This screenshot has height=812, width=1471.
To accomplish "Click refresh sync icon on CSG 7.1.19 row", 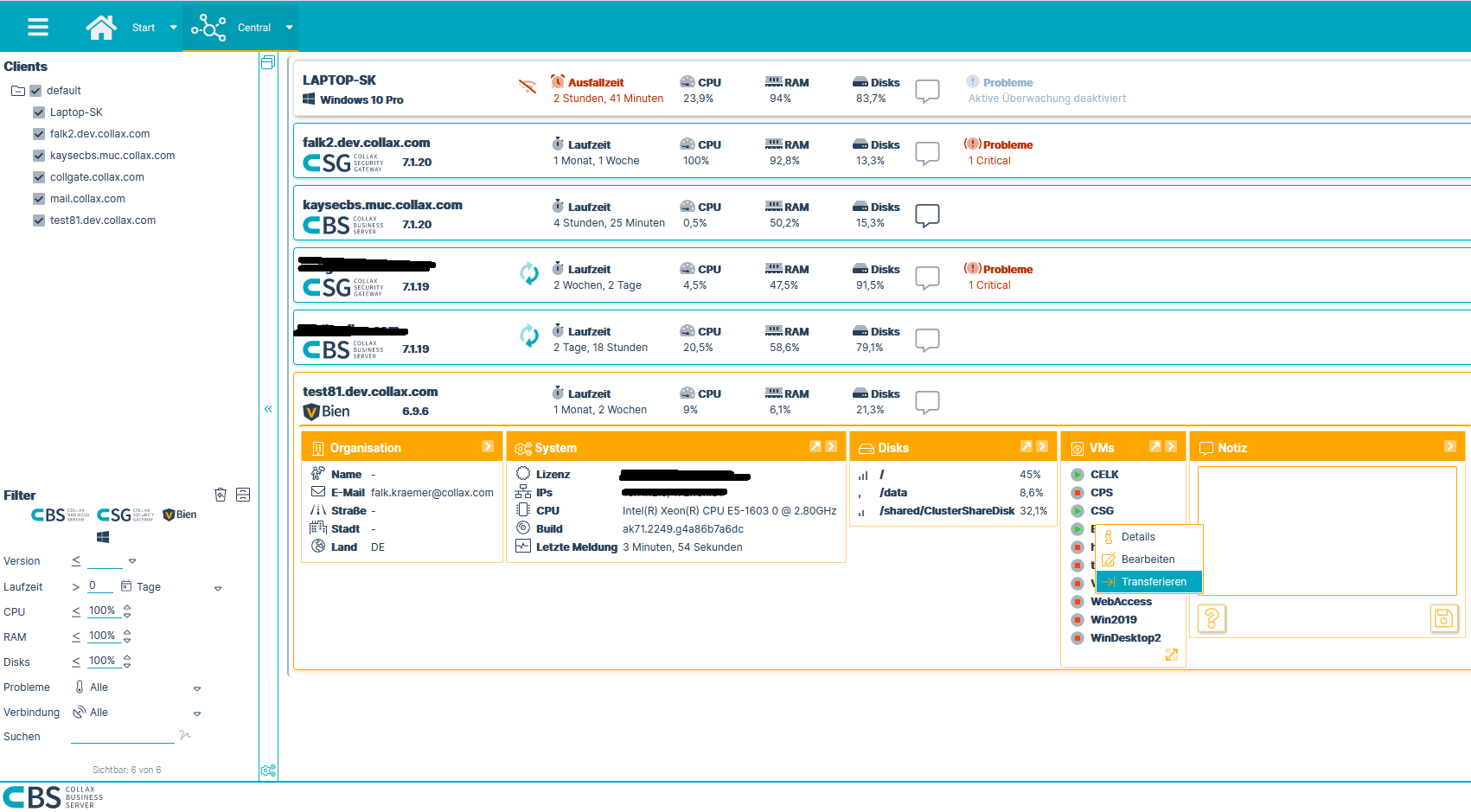I will [x=529, y=273].
